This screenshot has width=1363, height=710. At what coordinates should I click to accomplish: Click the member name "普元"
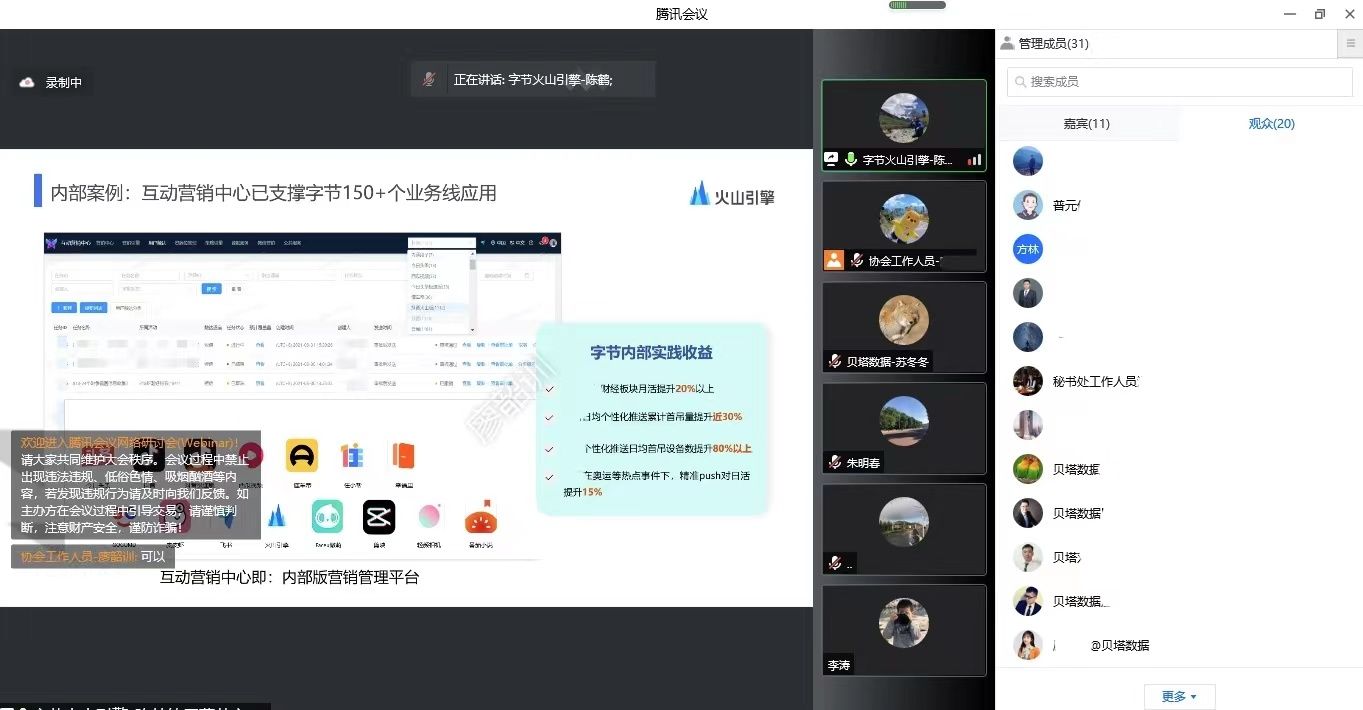click(x=1066, y=206)
